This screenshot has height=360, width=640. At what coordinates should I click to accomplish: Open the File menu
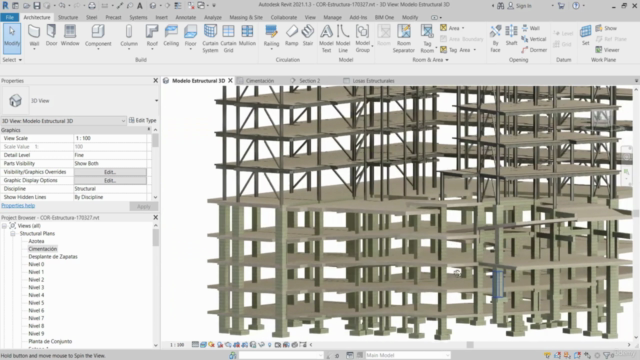9,17
